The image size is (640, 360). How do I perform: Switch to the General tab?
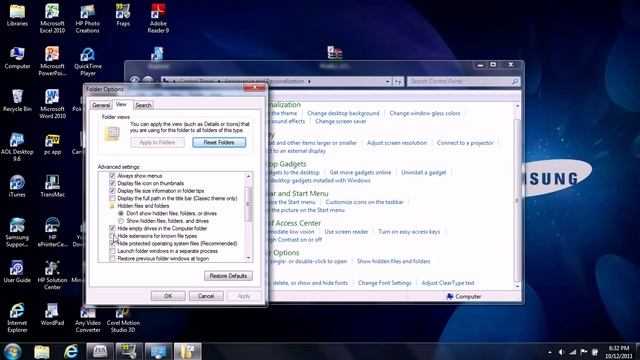(x=101, y=105)
